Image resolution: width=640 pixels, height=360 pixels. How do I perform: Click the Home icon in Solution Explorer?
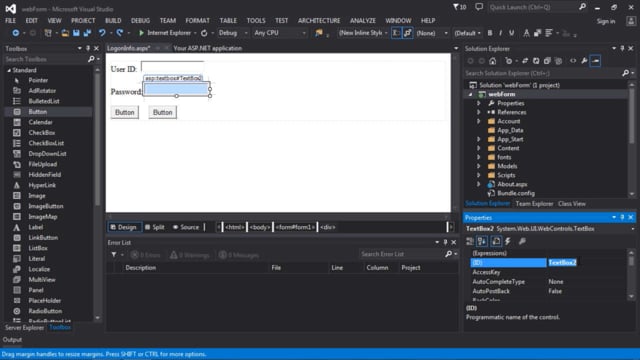click(x=493, y=61)
